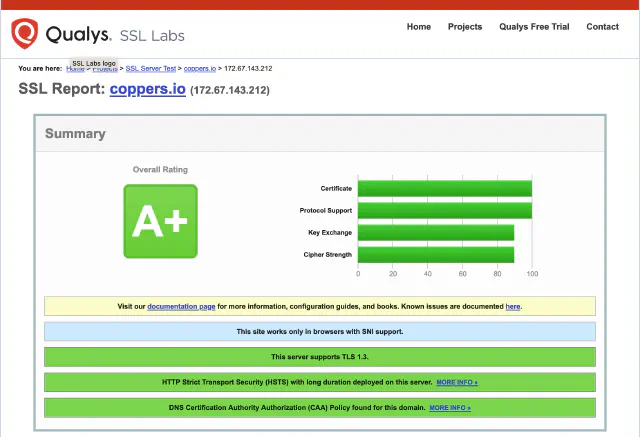Click the 'Protocol Support' chart label
Image resolution: width=640 pixels, height=437 pixels.
(325, 211)
